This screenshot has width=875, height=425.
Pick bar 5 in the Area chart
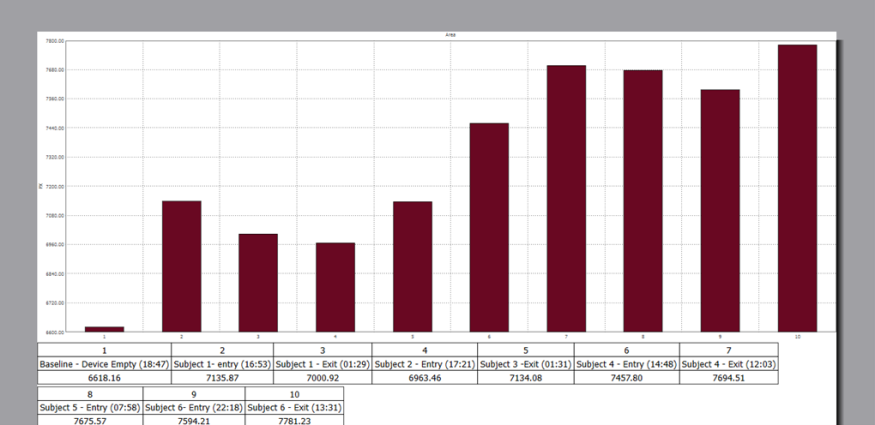coord(412,267)
